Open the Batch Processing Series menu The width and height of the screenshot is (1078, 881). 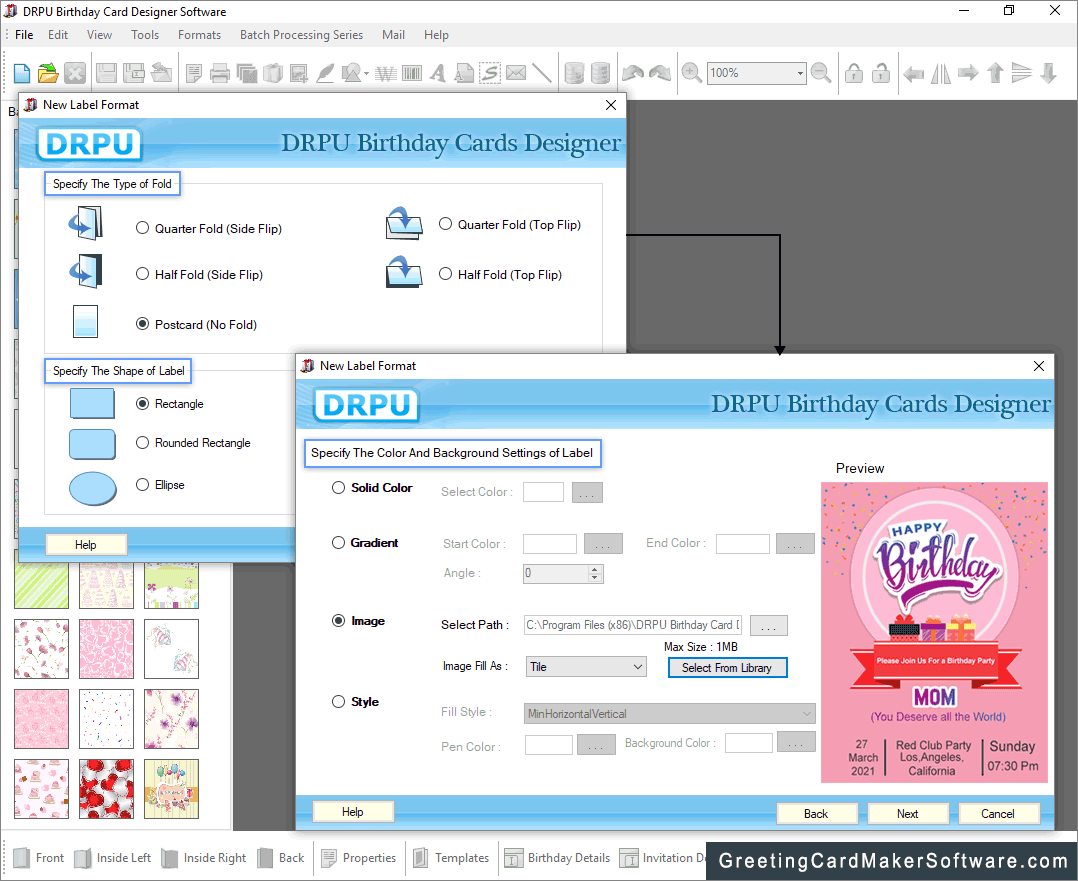pyautogui.click(x=301, y=34)
